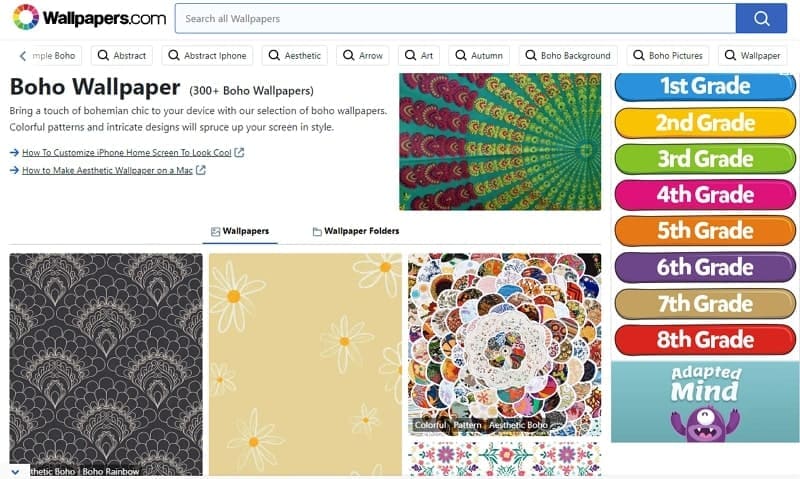Click the blue search magnifier button
The height and width of the screenshot is (479, 800).
point(761,18)
